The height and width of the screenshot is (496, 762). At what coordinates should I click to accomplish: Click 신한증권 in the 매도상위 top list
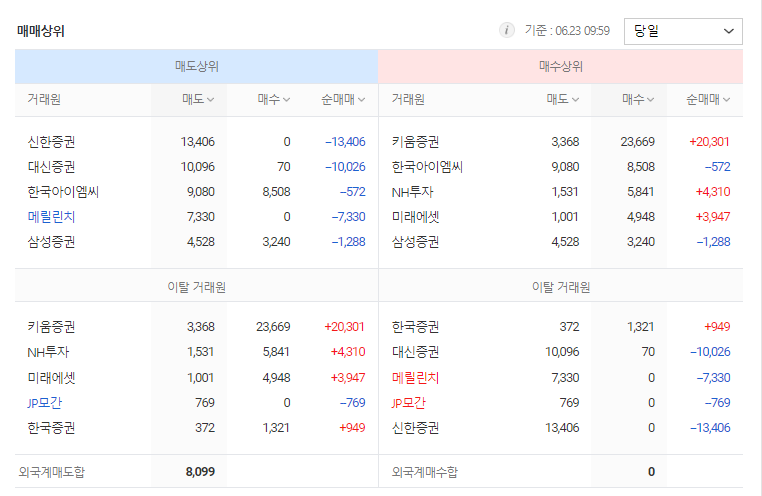[51, 142]
